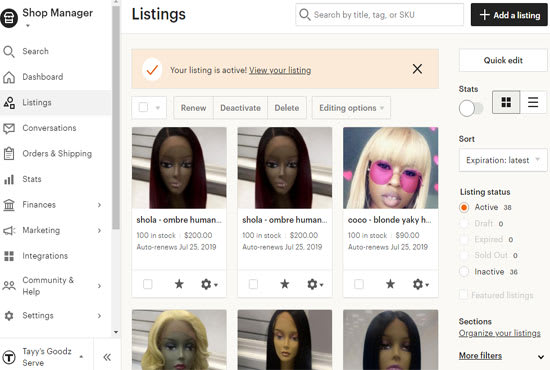Viewport: 550px width, 370px height.
Task: Open coco blonde yaky listing thumbnail
Action: pyautogui.click(x=390, y=168)
